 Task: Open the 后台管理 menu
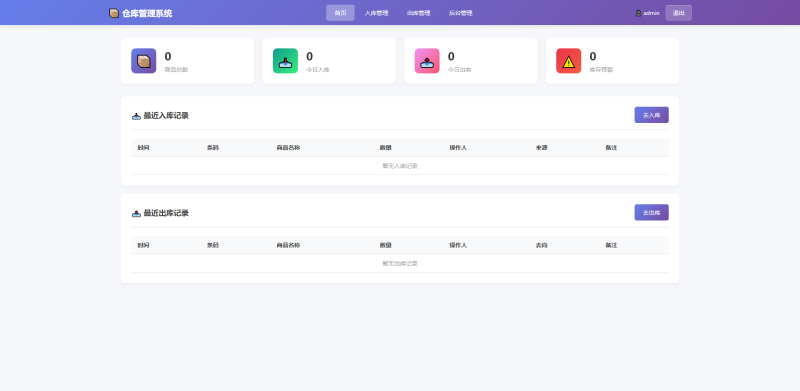click(x=461, y=13)
